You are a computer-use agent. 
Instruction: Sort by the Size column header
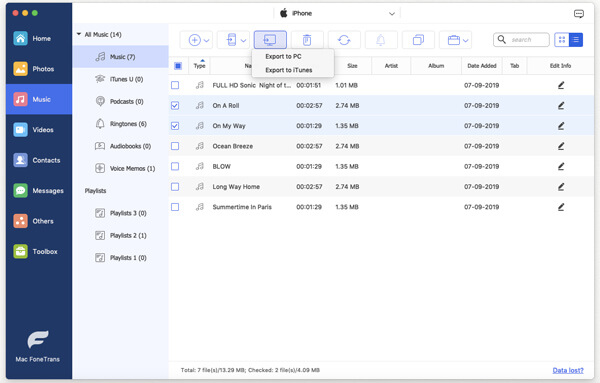tap(352, 66)
